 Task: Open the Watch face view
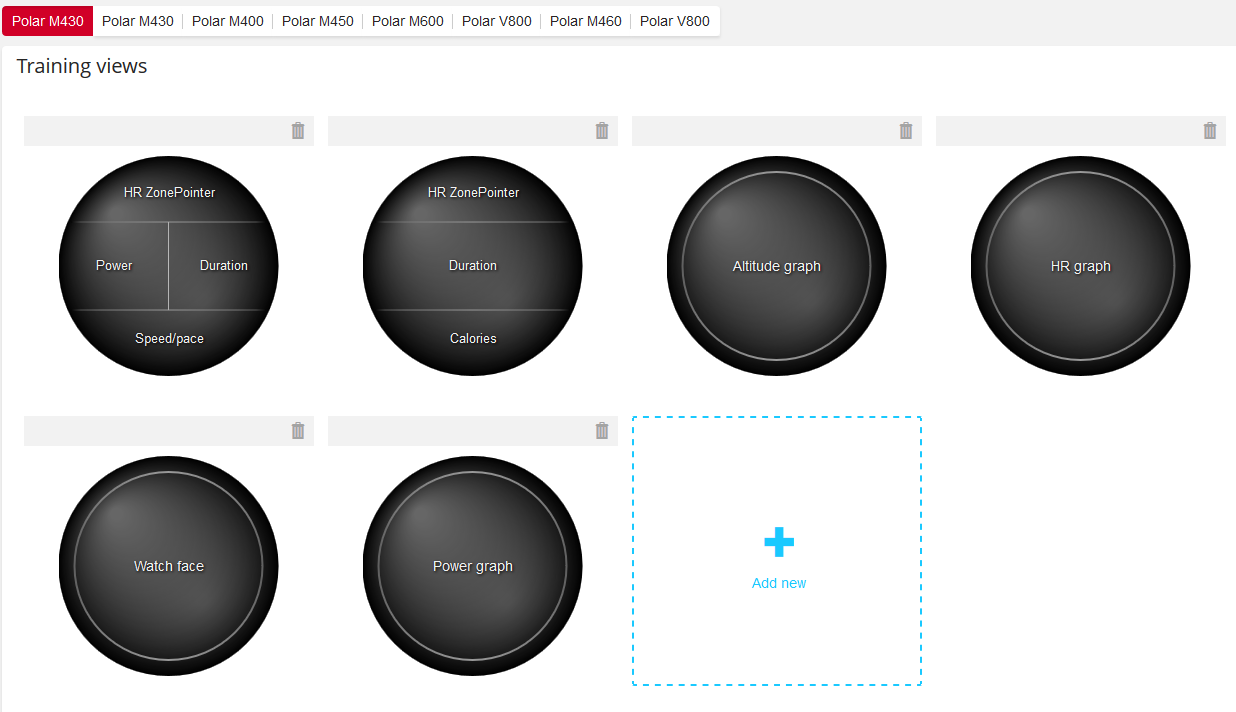click(169, 566)
